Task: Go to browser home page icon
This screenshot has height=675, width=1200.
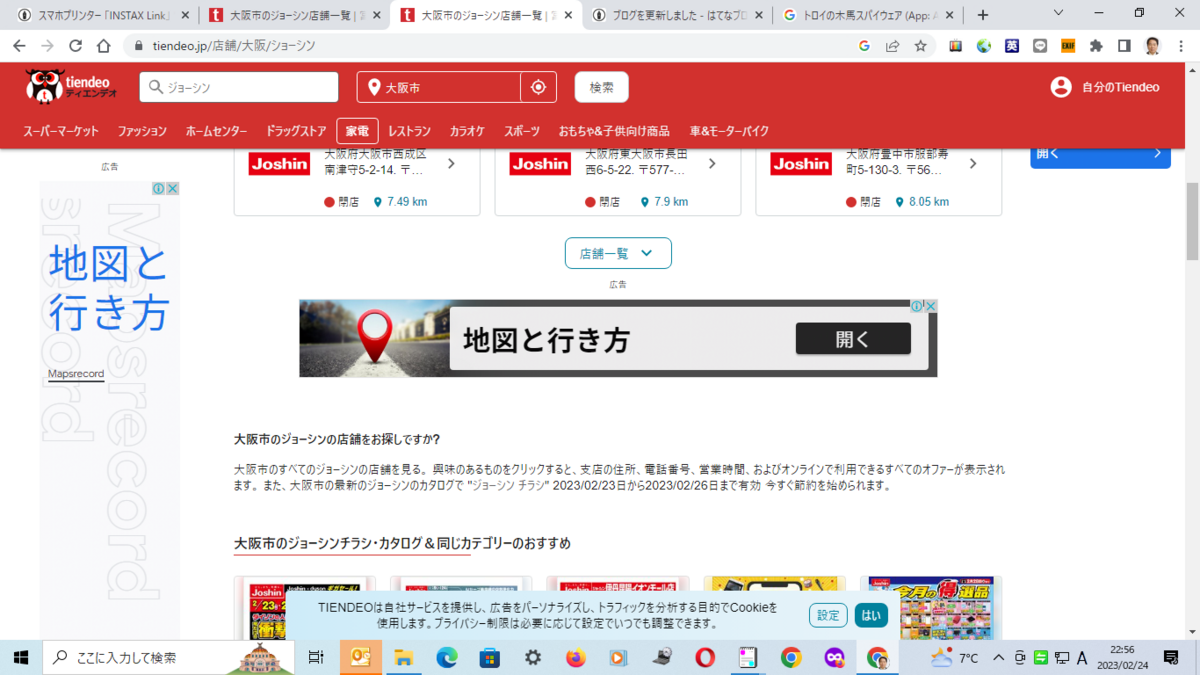Action: click(x=103, y=46)
